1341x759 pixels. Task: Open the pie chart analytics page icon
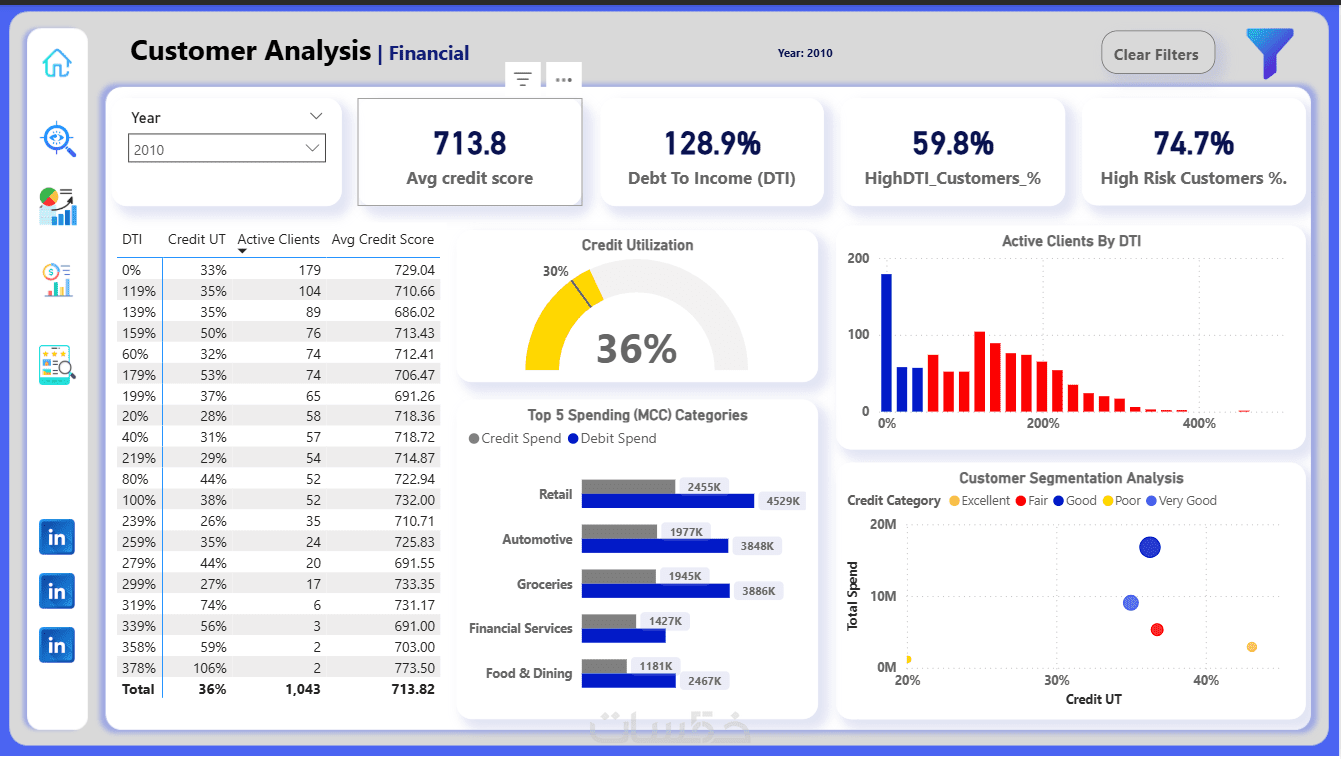(57, 206)
